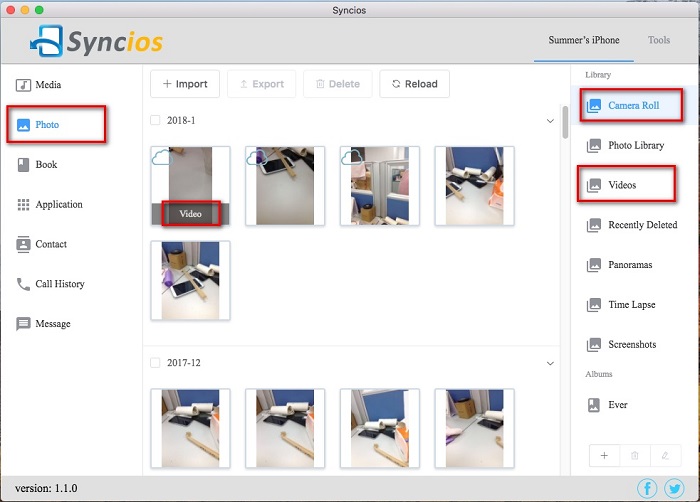Viewport: 700px width, 502px height.
Task: Click the photo list vertical scrollbar
Action: tap(565, 122)
